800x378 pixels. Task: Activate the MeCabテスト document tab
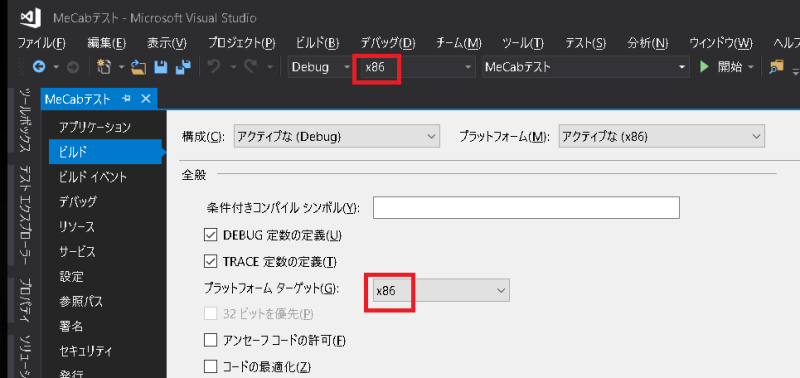coord(78,99)
